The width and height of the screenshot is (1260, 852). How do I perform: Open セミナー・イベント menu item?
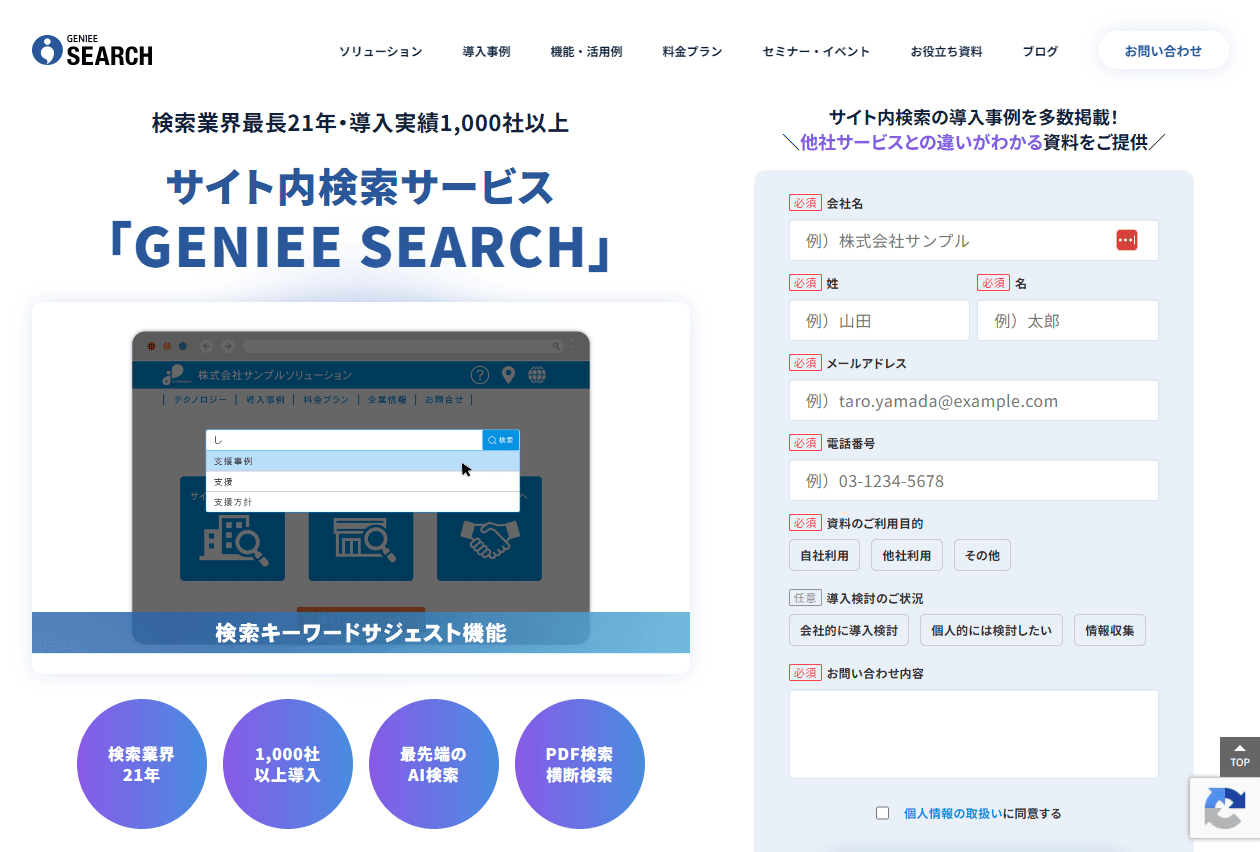tap(816, 51)
